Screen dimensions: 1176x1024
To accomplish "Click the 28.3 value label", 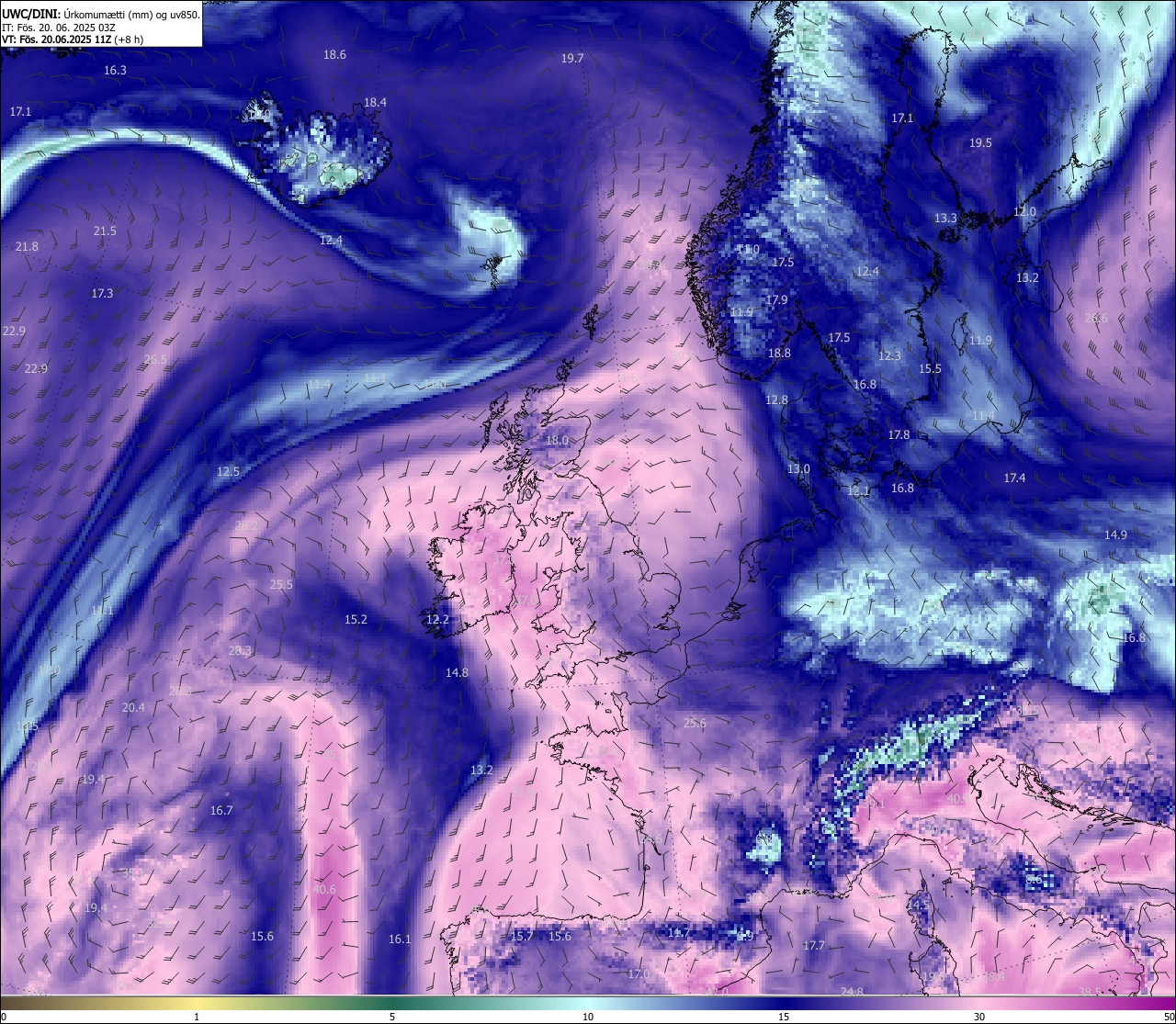I will pyautogui.click(x=240, y=651).
